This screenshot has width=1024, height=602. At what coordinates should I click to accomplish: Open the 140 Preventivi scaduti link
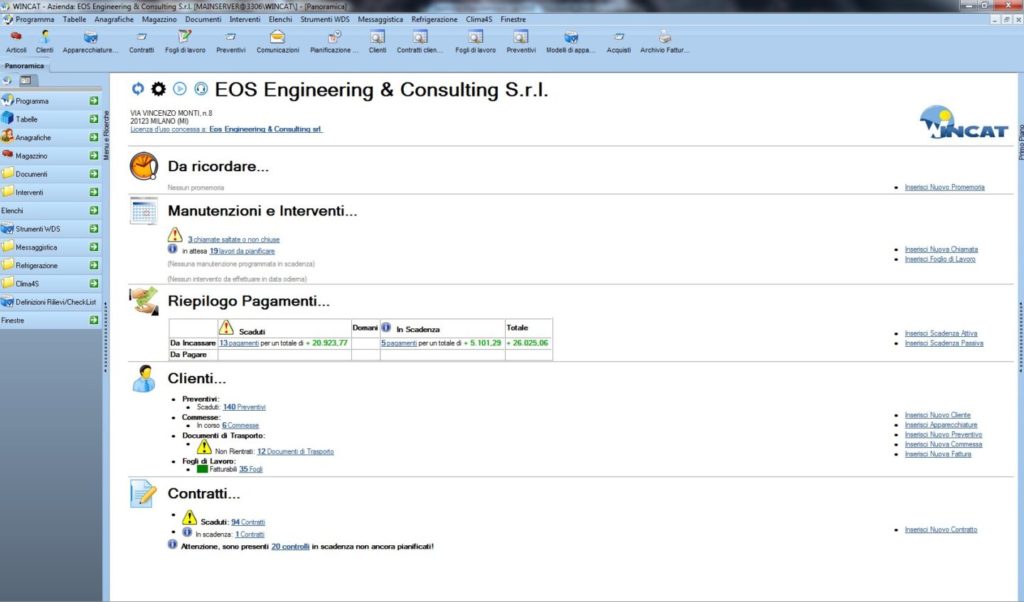coord(244,407)
